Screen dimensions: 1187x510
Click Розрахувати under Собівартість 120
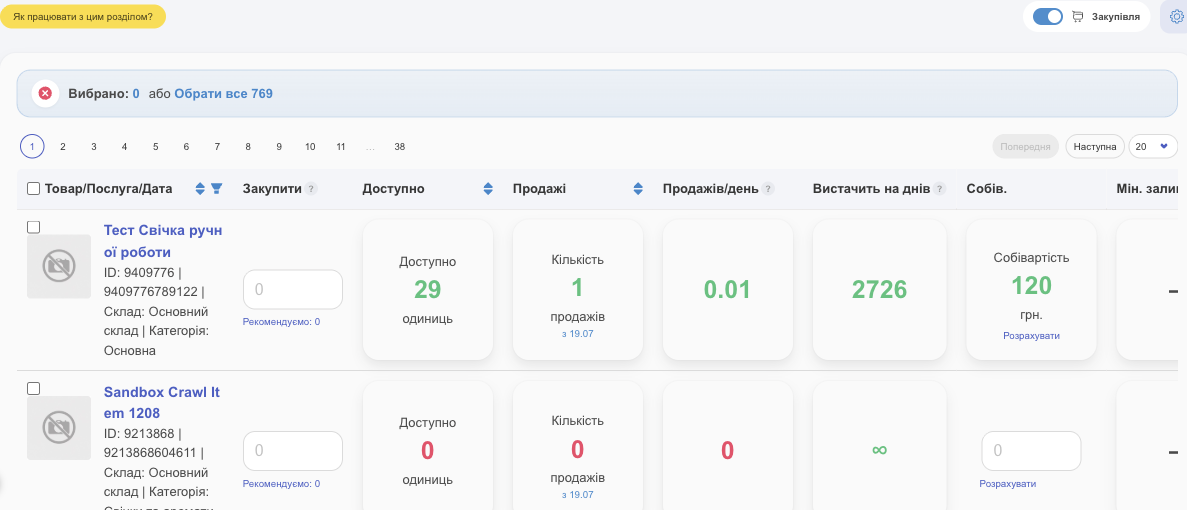[1031, 336]
